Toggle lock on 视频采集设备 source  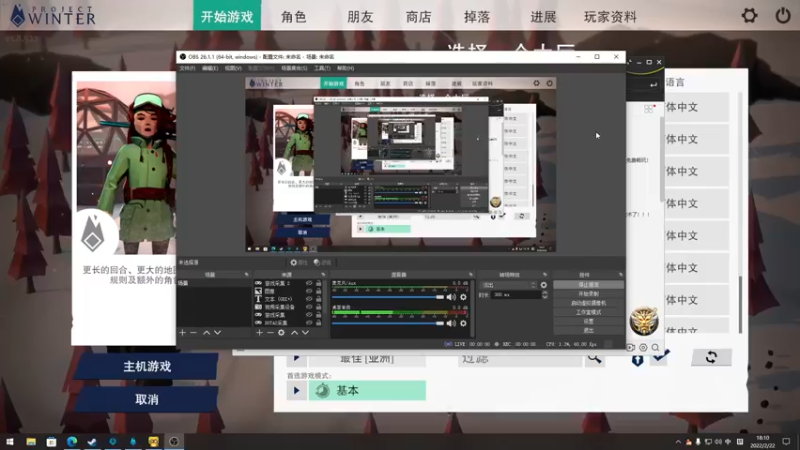(319, 307)
